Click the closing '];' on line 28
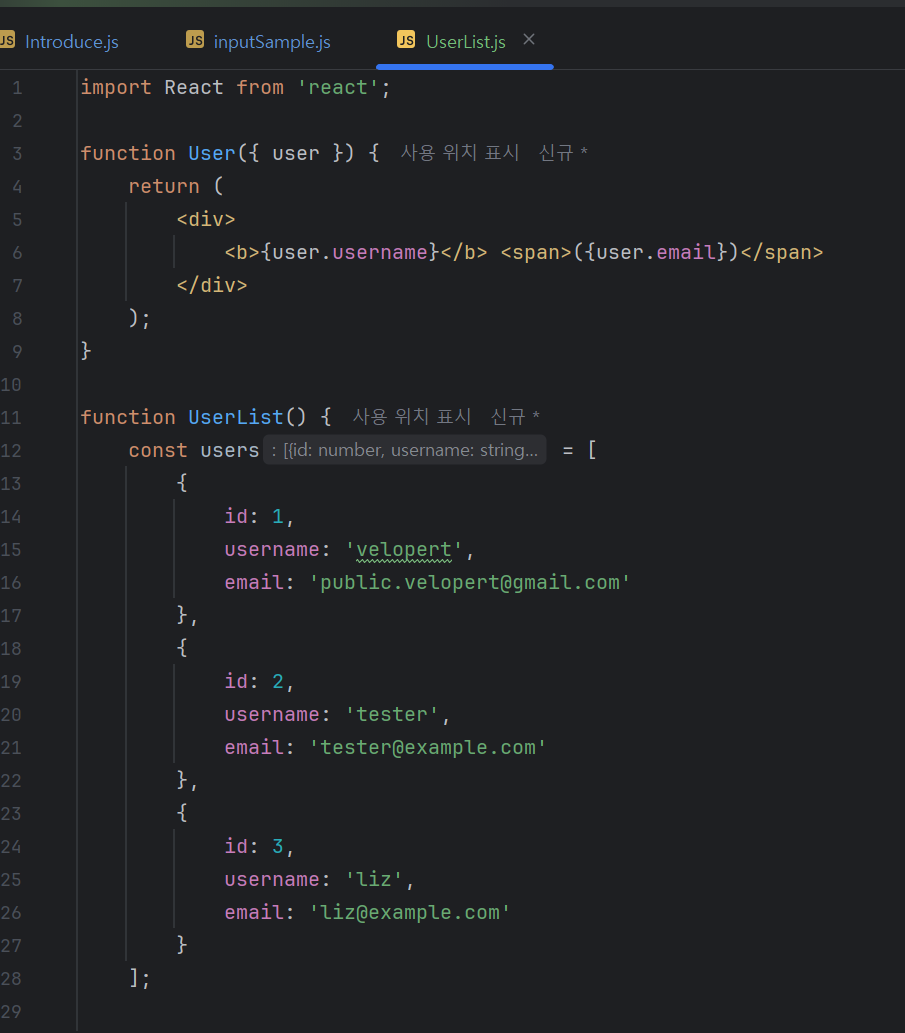Viewport: 905px width, 1033px height. [140, 978]
